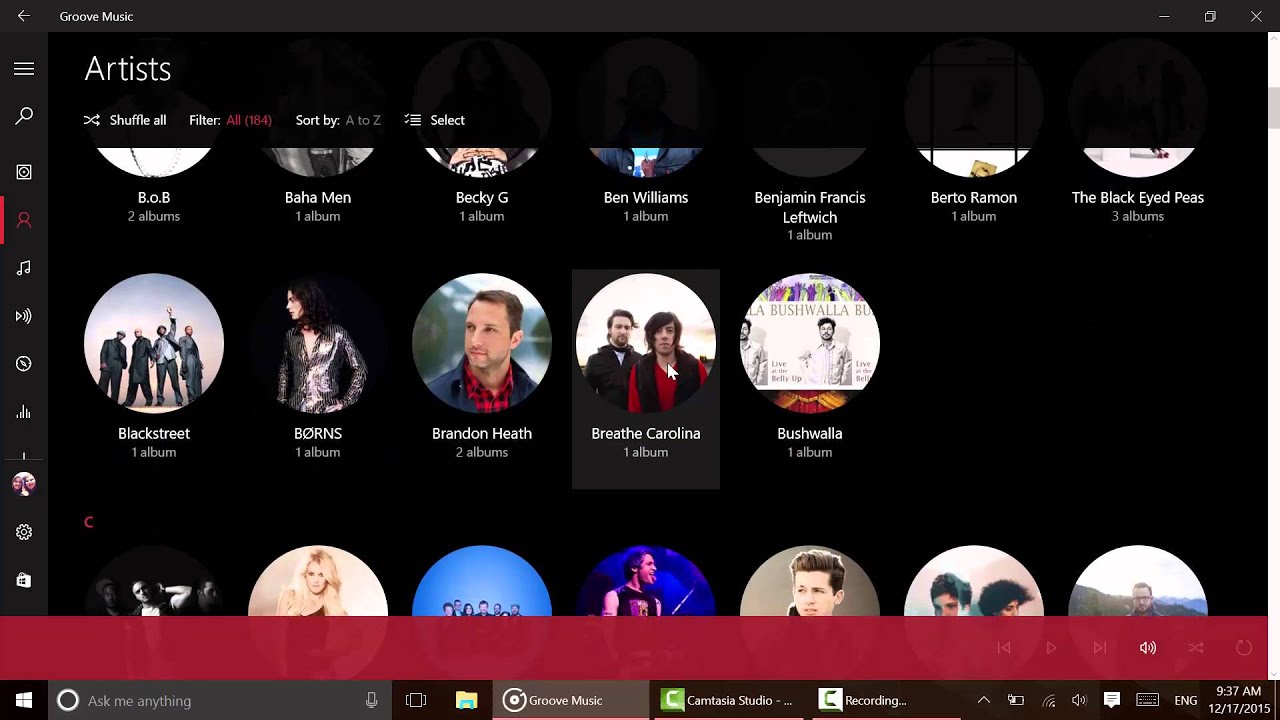
Task: Open Songs view music note icon
Action: (x=24, y=268)
